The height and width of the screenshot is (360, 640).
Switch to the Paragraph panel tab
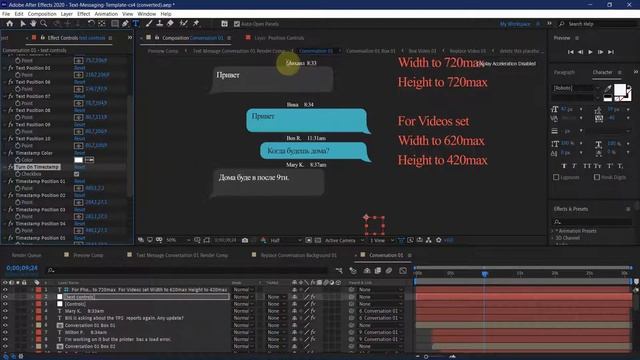[x=564, y=72]
